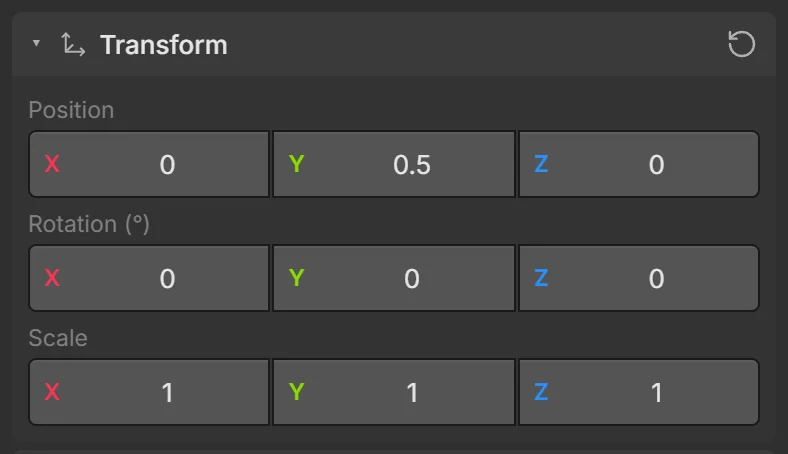This screenshot has height=454, width=788.
Task: Edit Scale Z value field
Action: [x=639, y=392]
